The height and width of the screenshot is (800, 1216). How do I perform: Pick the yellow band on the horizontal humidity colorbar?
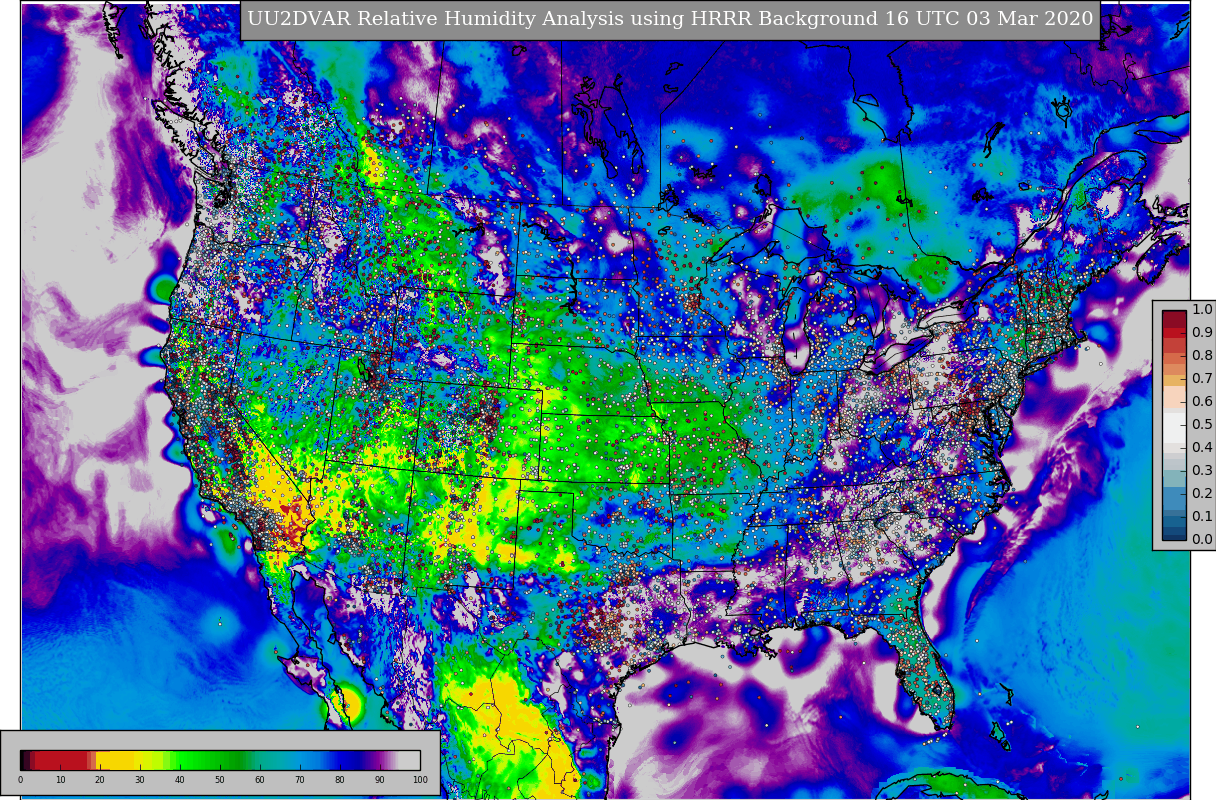115,760
